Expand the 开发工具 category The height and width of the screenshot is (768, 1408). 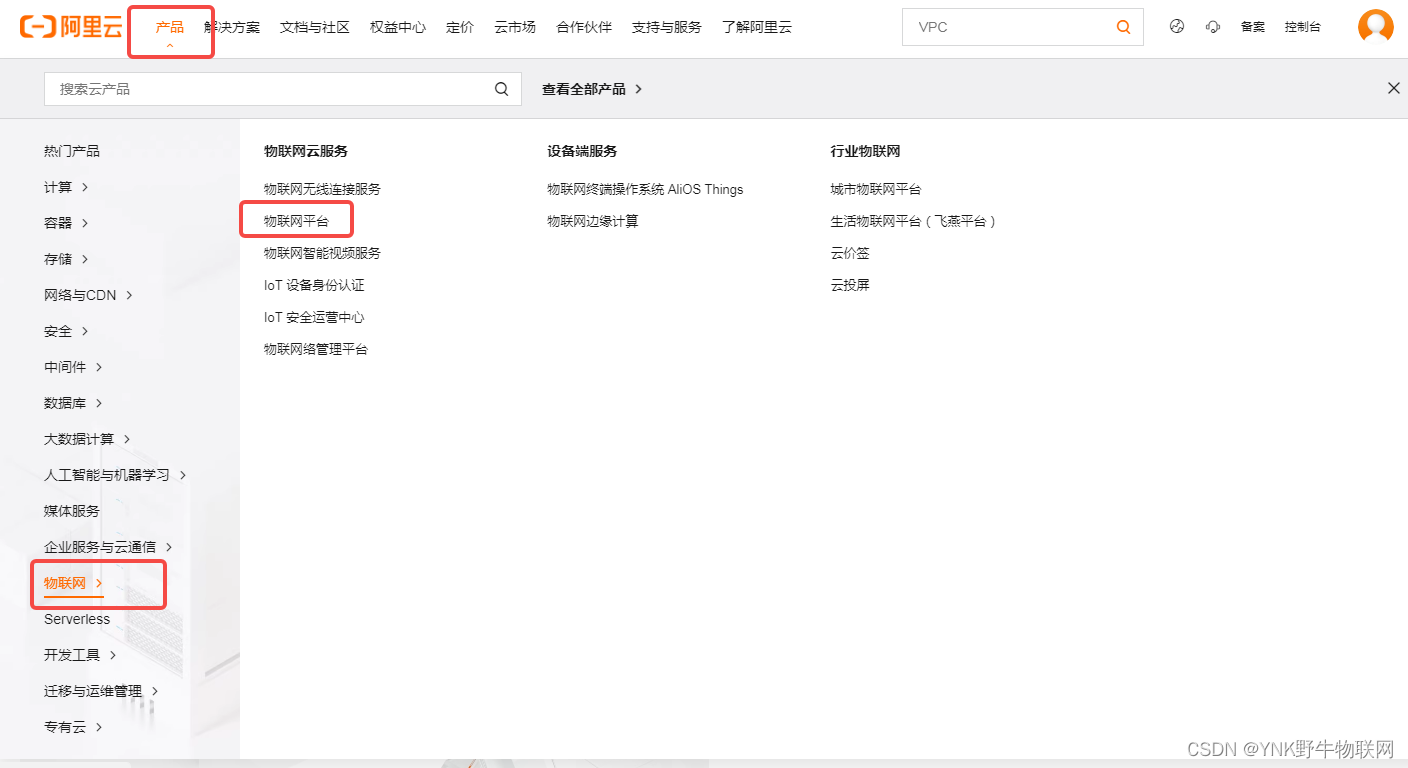pos(80,655)
